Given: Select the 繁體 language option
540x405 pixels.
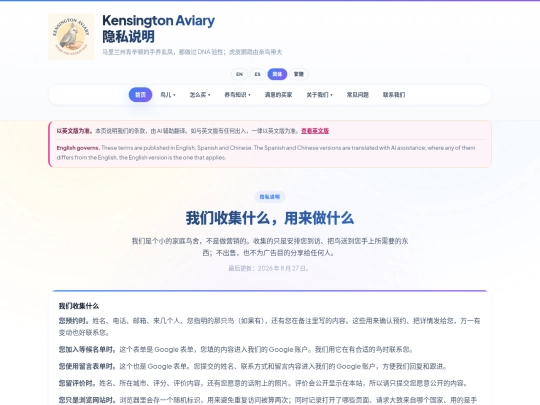Looking at the screenshot, I should click(299, 74).
